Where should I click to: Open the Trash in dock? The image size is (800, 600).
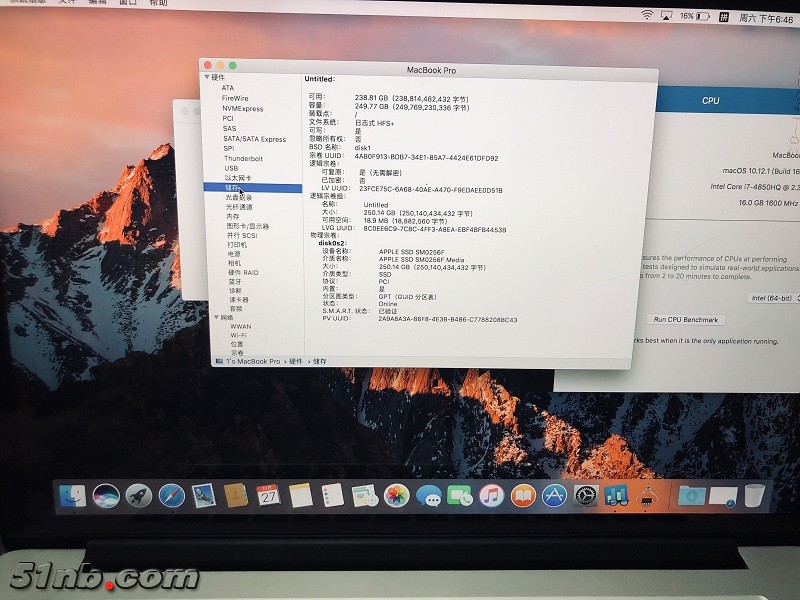point(755,495)
